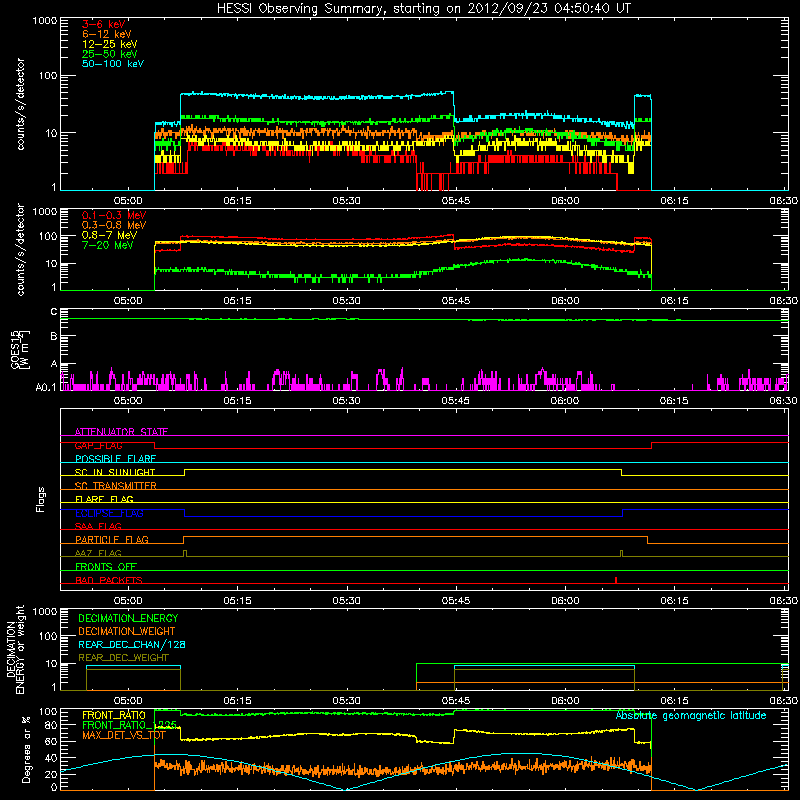Click the 0.8-7 MeV legend label
Viewport: 800px width, 800px height.
tap(109, 235)
